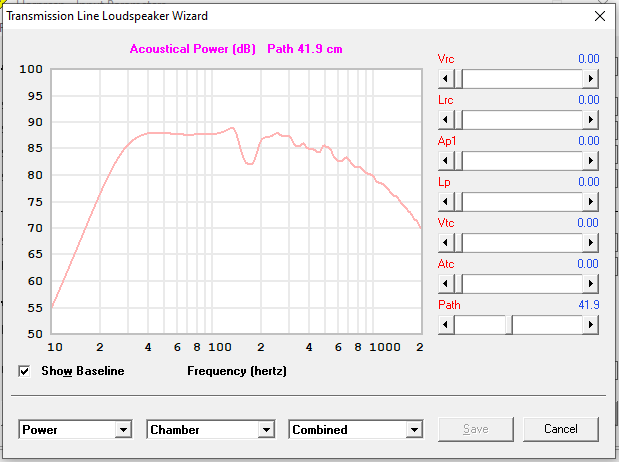Uncheck the Show Baseline checkbox

[x=24, y=371]
